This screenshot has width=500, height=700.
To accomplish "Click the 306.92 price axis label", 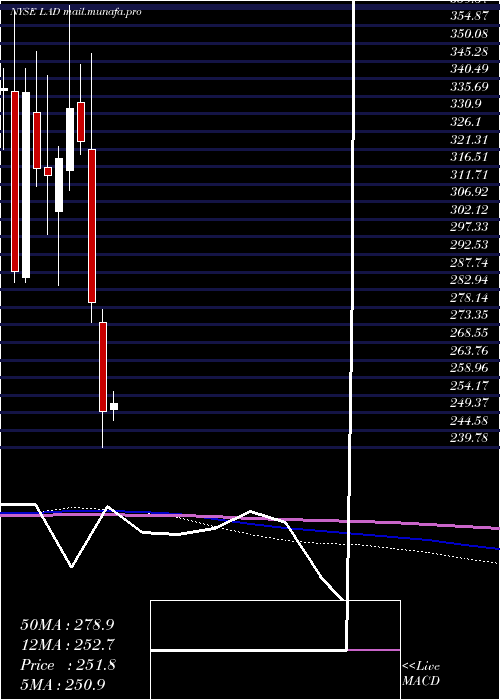I will coord(469,192).
